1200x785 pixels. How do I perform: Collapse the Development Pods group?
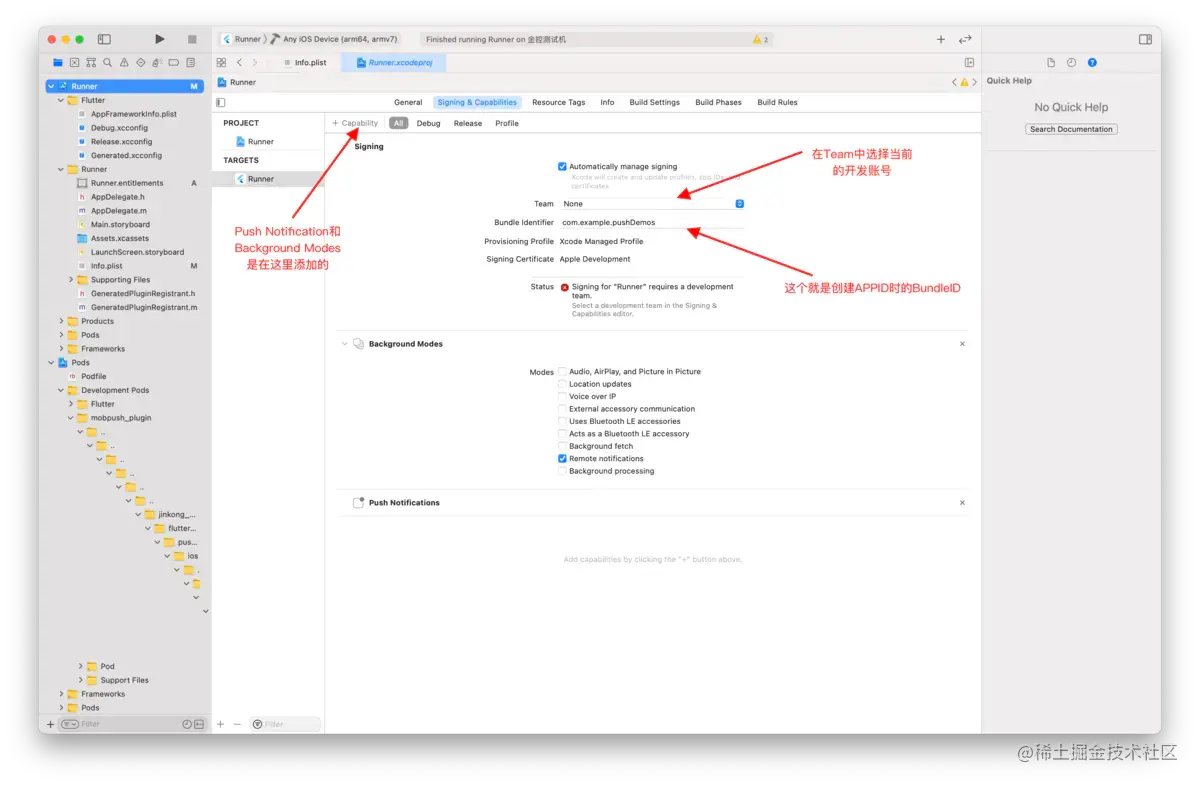click(60, 390)
